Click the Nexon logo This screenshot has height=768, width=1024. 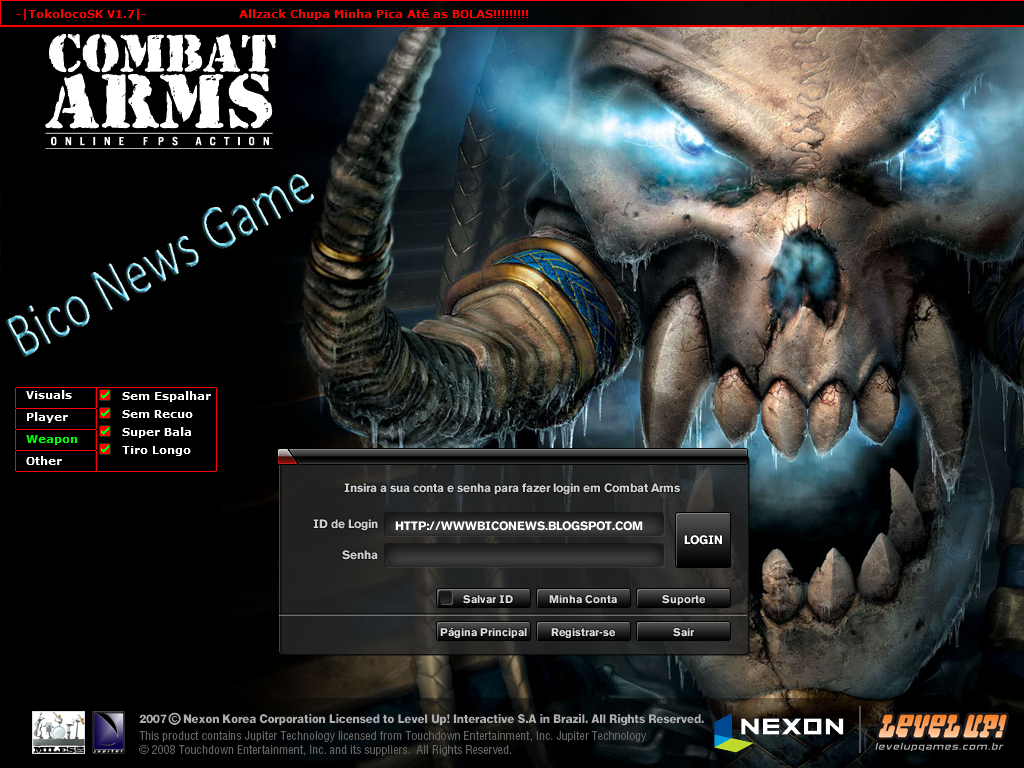pyautogui.click(x=779, y=731)
